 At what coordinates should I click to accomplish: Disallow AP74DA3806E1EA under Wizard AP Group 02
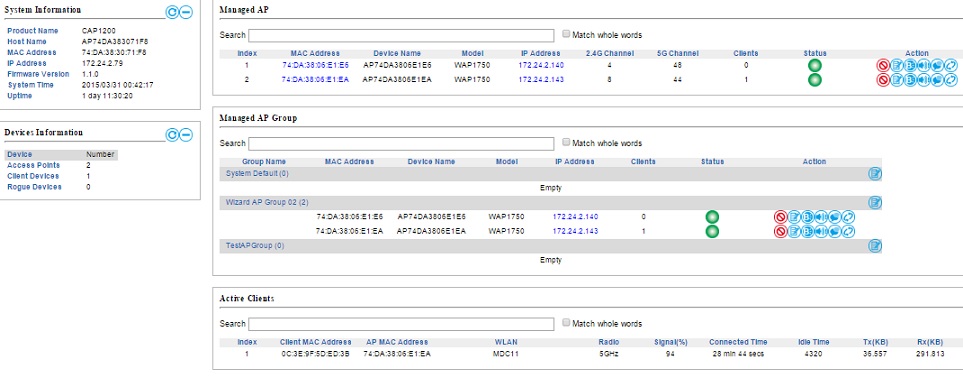pos(781,231)
